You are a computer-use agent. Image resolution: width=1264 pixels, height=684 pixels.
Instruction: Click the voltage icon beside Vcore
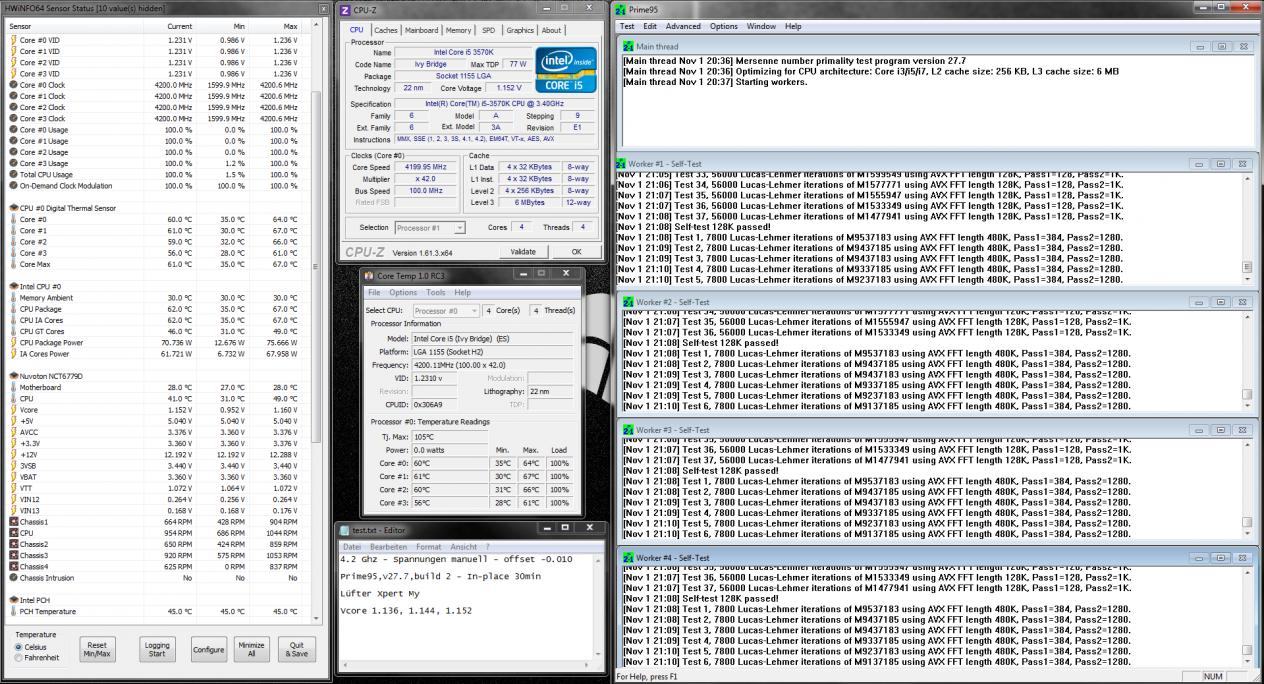[x=13, y=409]
